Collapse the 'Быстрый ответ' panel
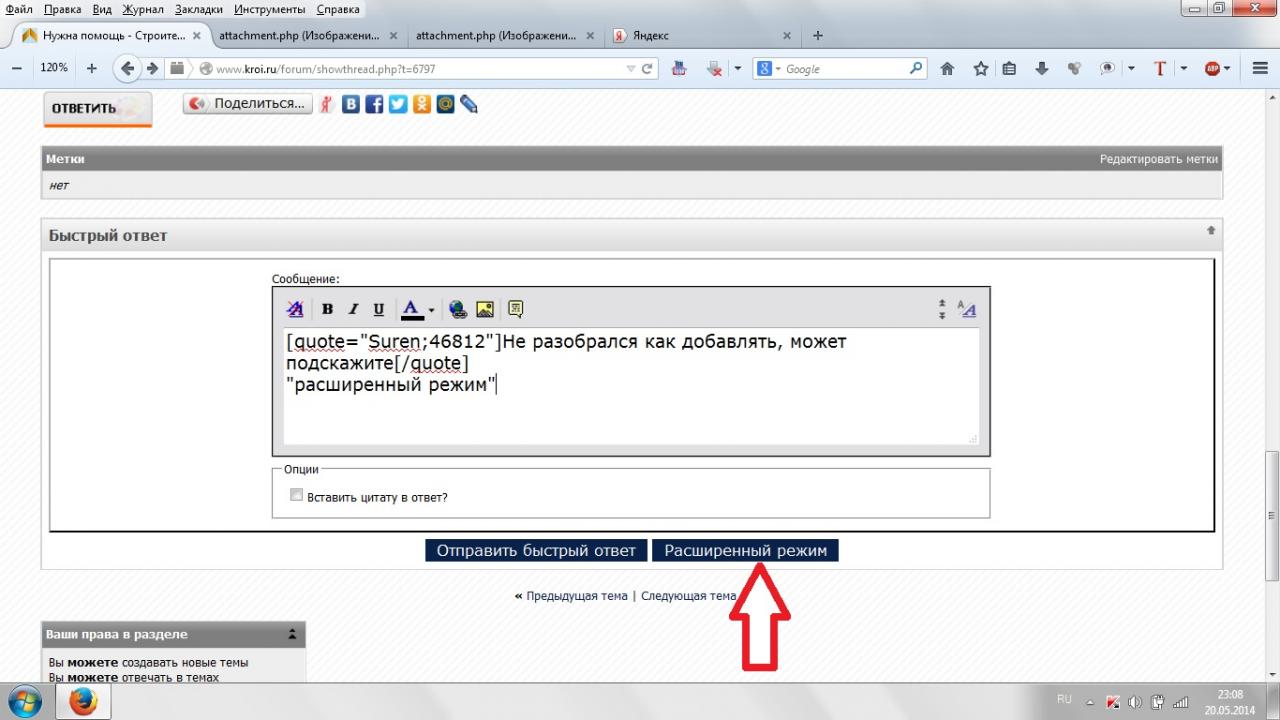1280x720 pixels. click(x=1211, y=231)
